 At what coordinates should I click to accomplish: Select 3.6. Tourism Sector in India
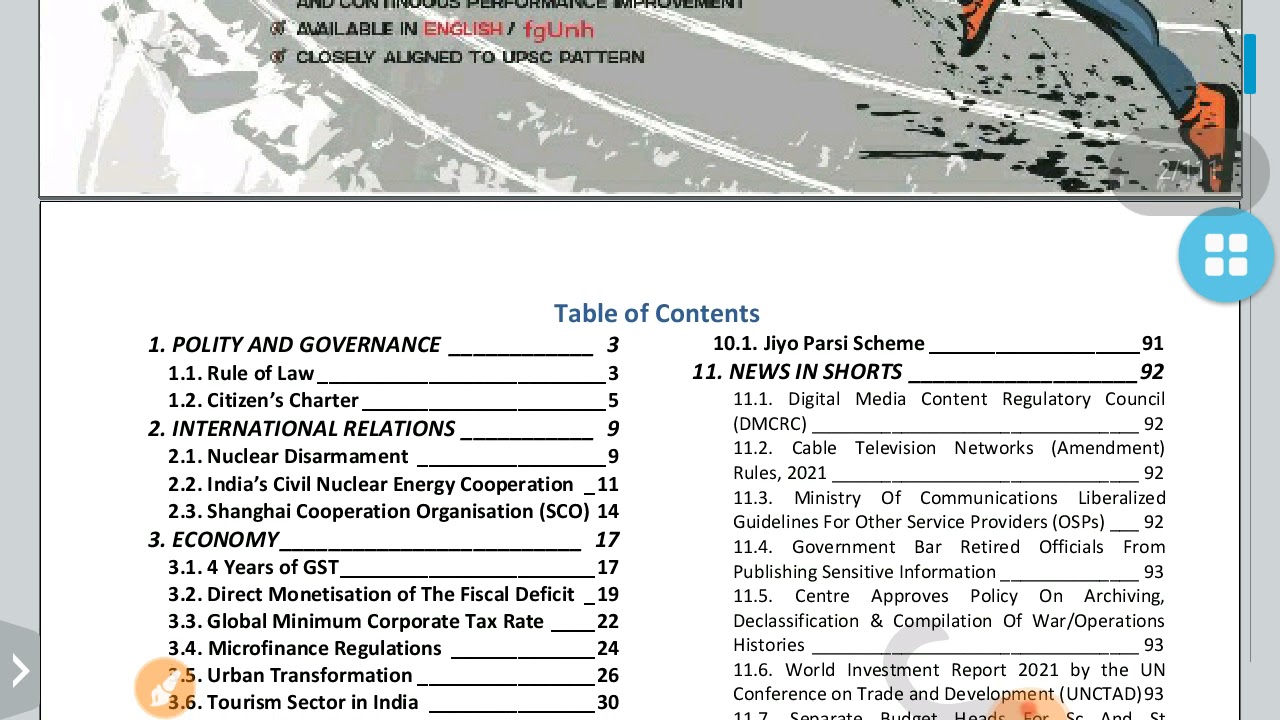point(393,702)
